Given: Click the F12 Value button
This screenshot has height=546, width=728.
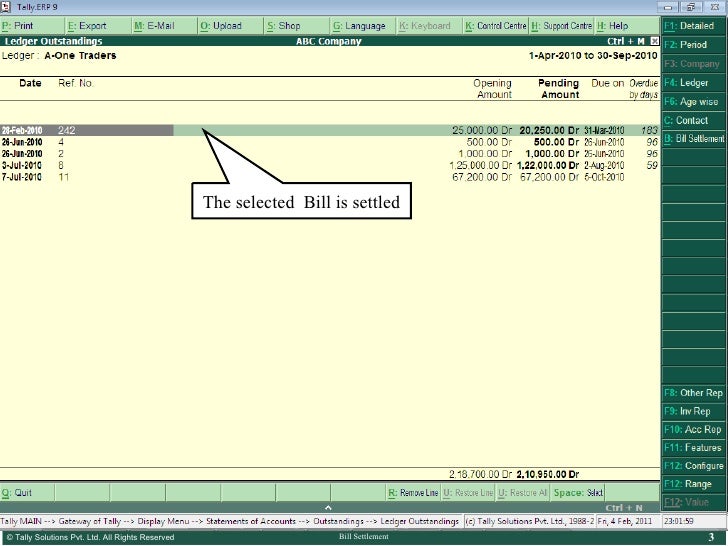Looking at the screenshot, I should 694,502.
